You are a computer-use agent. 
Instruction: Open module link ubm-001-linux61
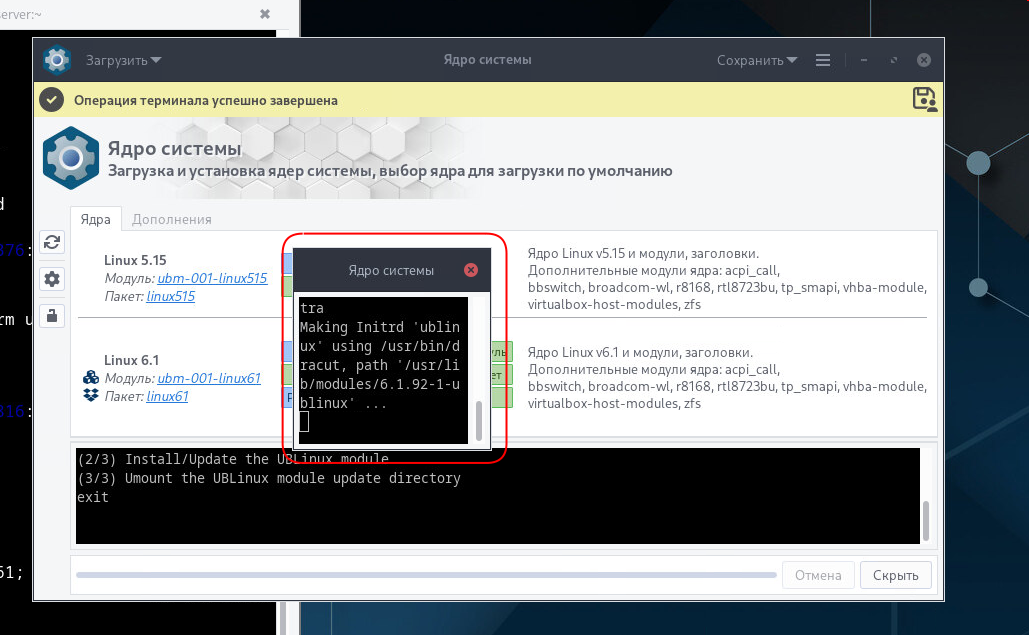pyautogui.click(x=209, y=379)
